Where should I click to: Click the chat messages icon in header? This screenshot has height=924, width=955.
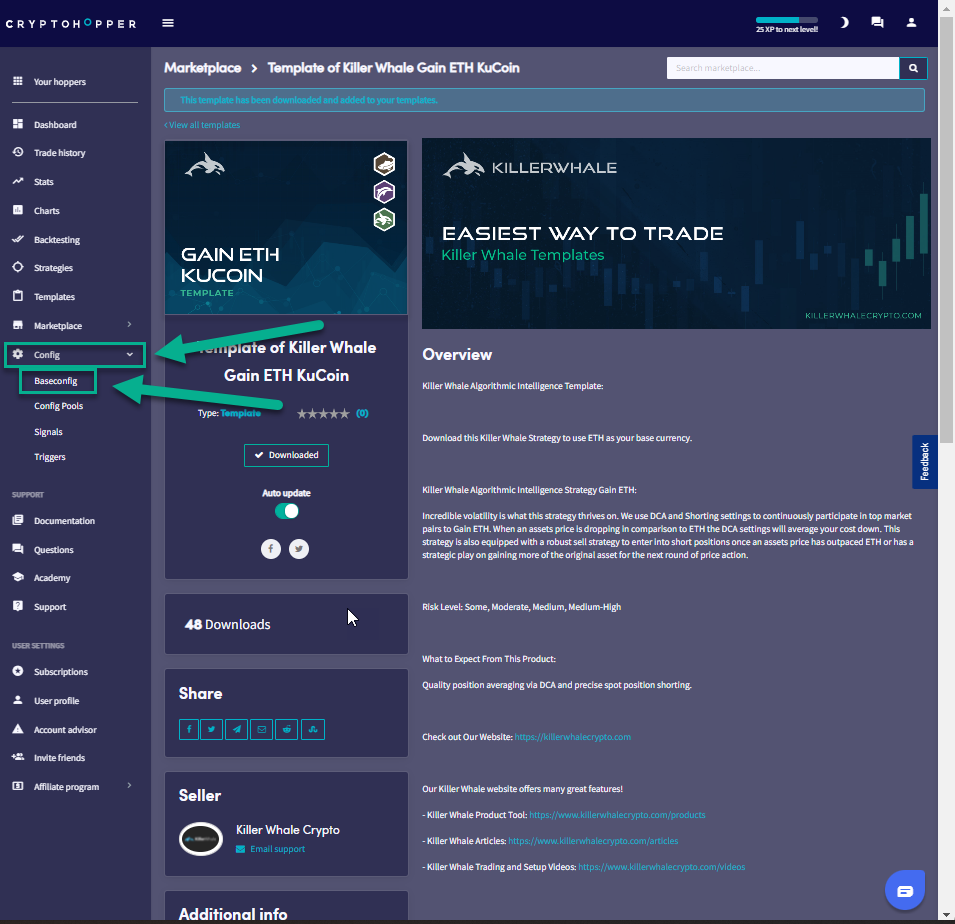click(877, 23)
